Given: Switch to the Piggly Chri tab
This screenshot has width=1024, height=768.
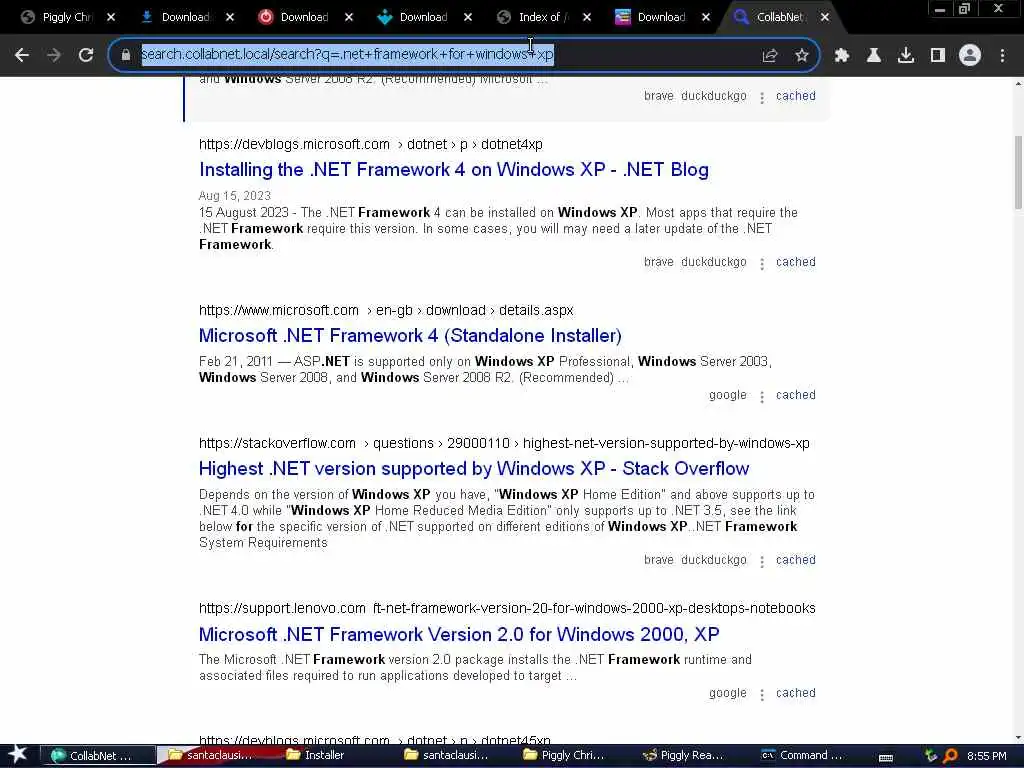Looking at the screenshot, I should click(x=57, y=17).
